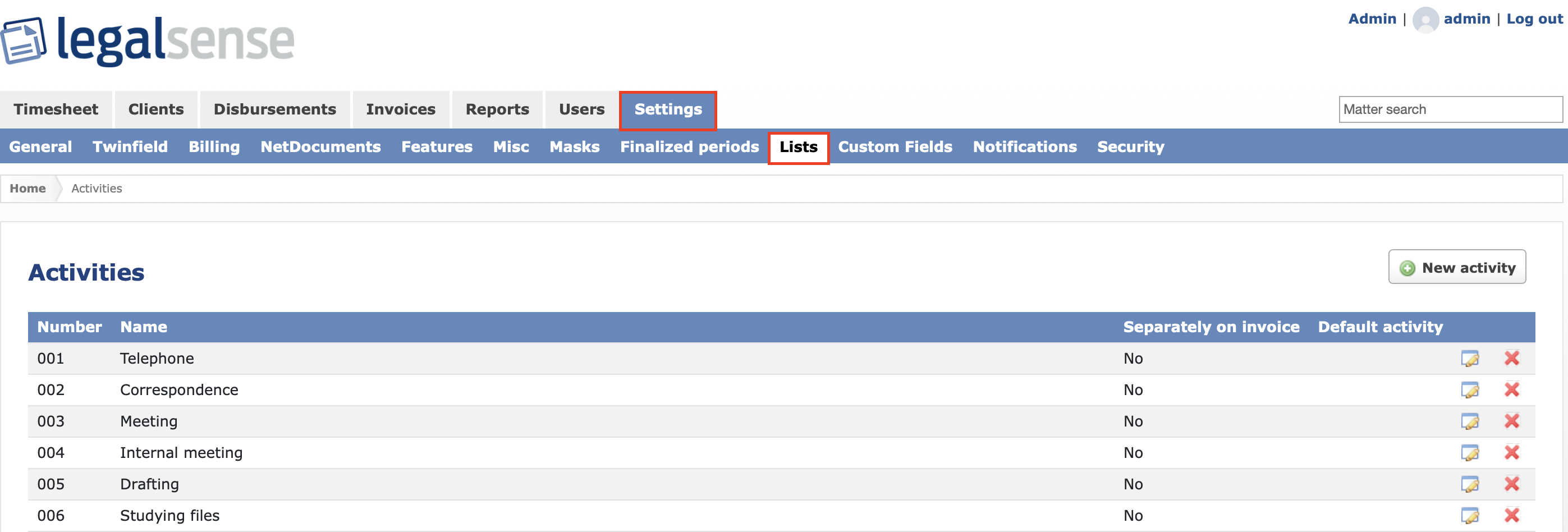Image resolution: width=1568 pixels, height=532 pixels.
Task: Click the Activities breadcrumb
Action: 96,189
